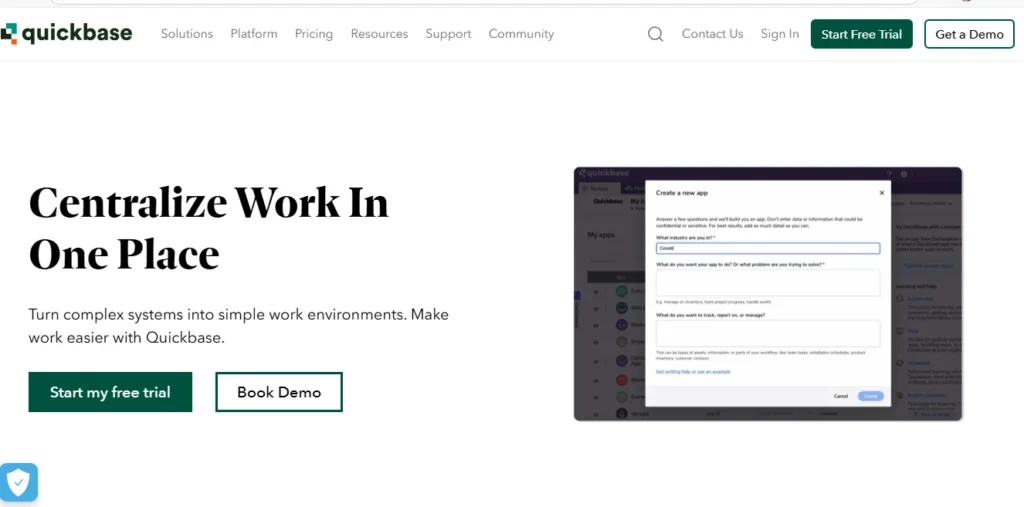The image size is (1024, 507).
Task: Go to the Pricing page
Action: pyautogui.click(x=313, y=34)
